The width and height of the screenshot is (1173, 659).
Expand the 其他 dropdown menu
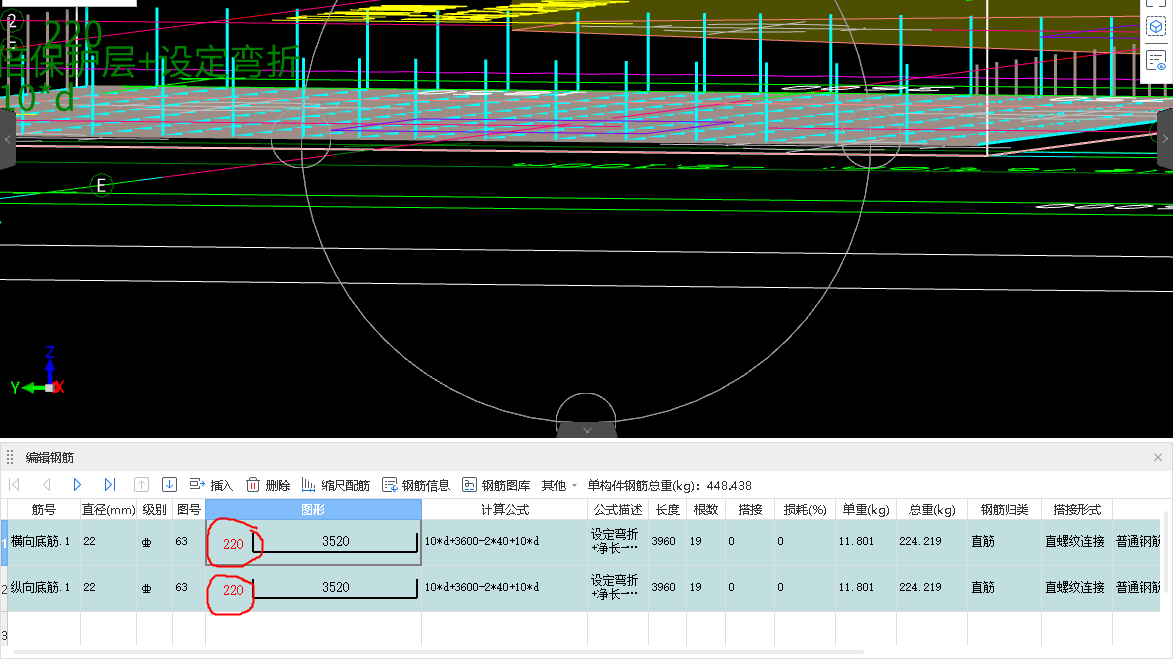(x=559, y=485)
